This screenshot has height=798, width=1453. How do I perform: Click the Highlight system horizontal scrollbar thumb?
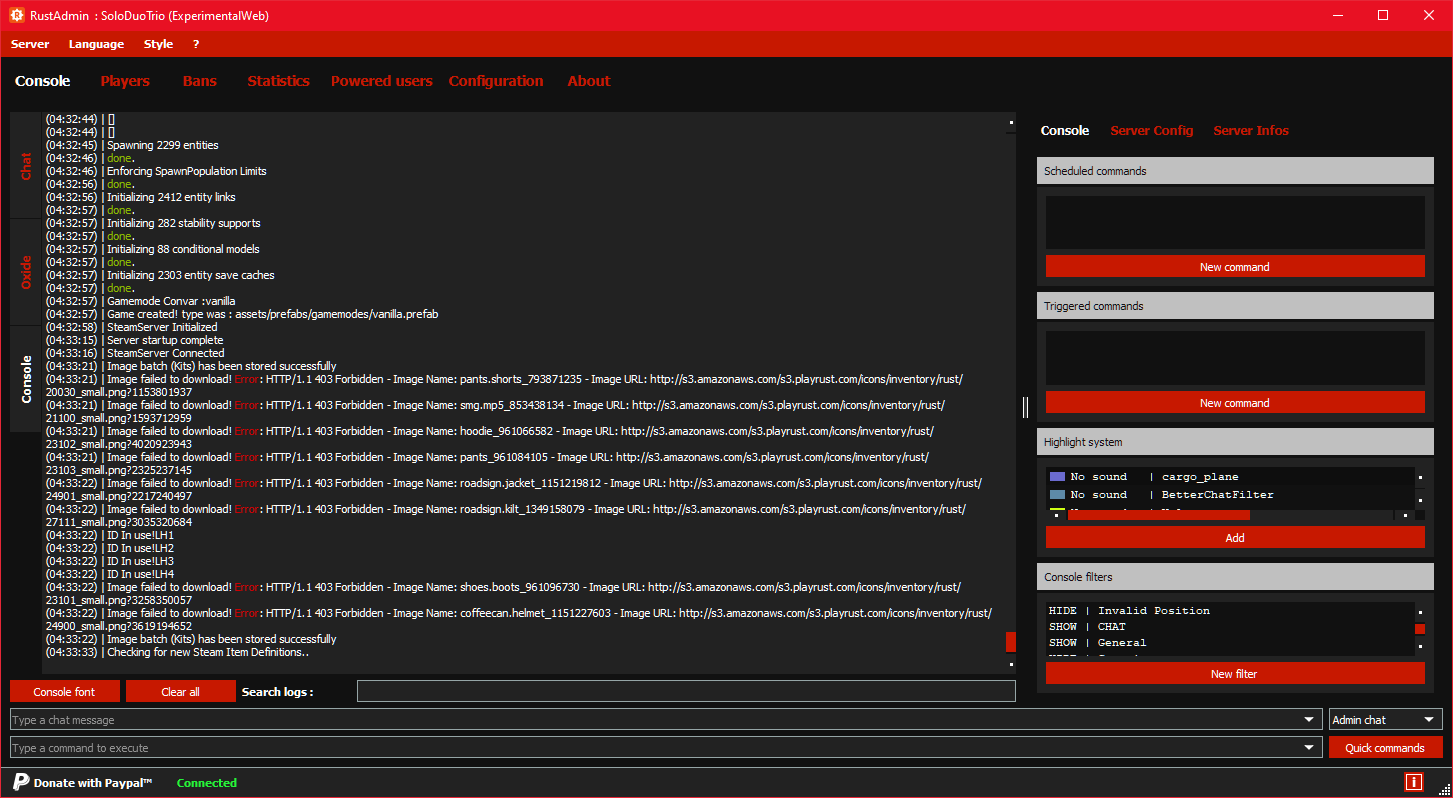point(1159,515)
